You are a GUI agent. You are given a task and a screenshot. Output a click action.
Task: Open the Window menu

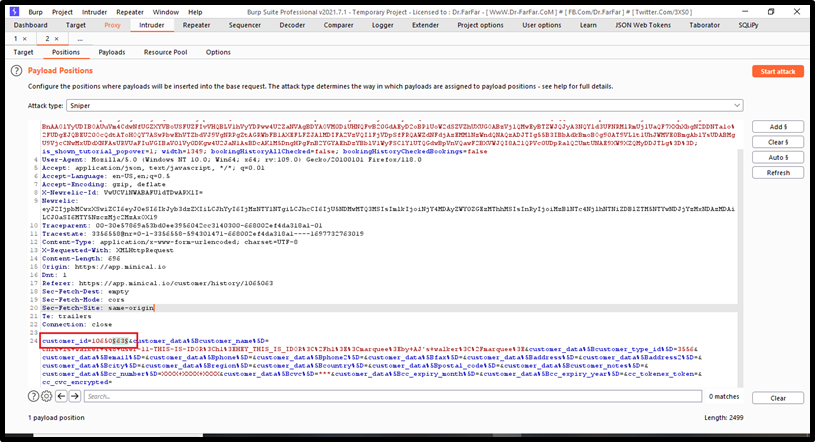tap(166, 12)
